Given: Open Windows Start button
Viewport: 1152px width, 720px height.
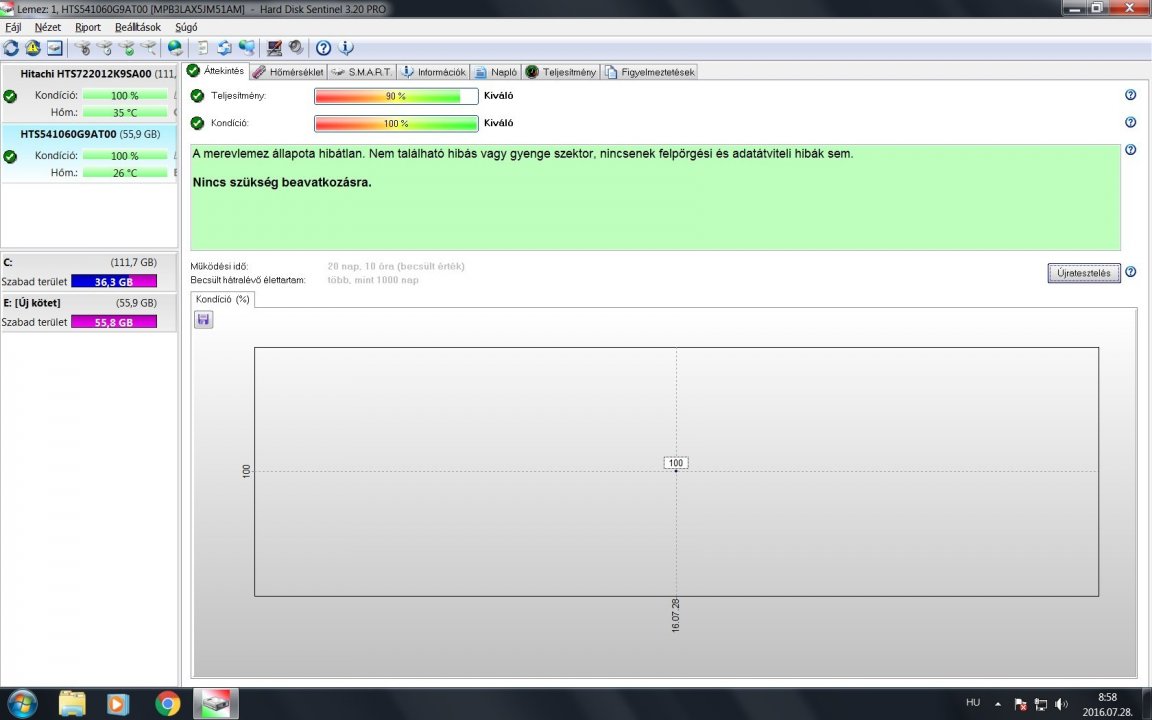Looking at the screenshot, I should (21, 704).
